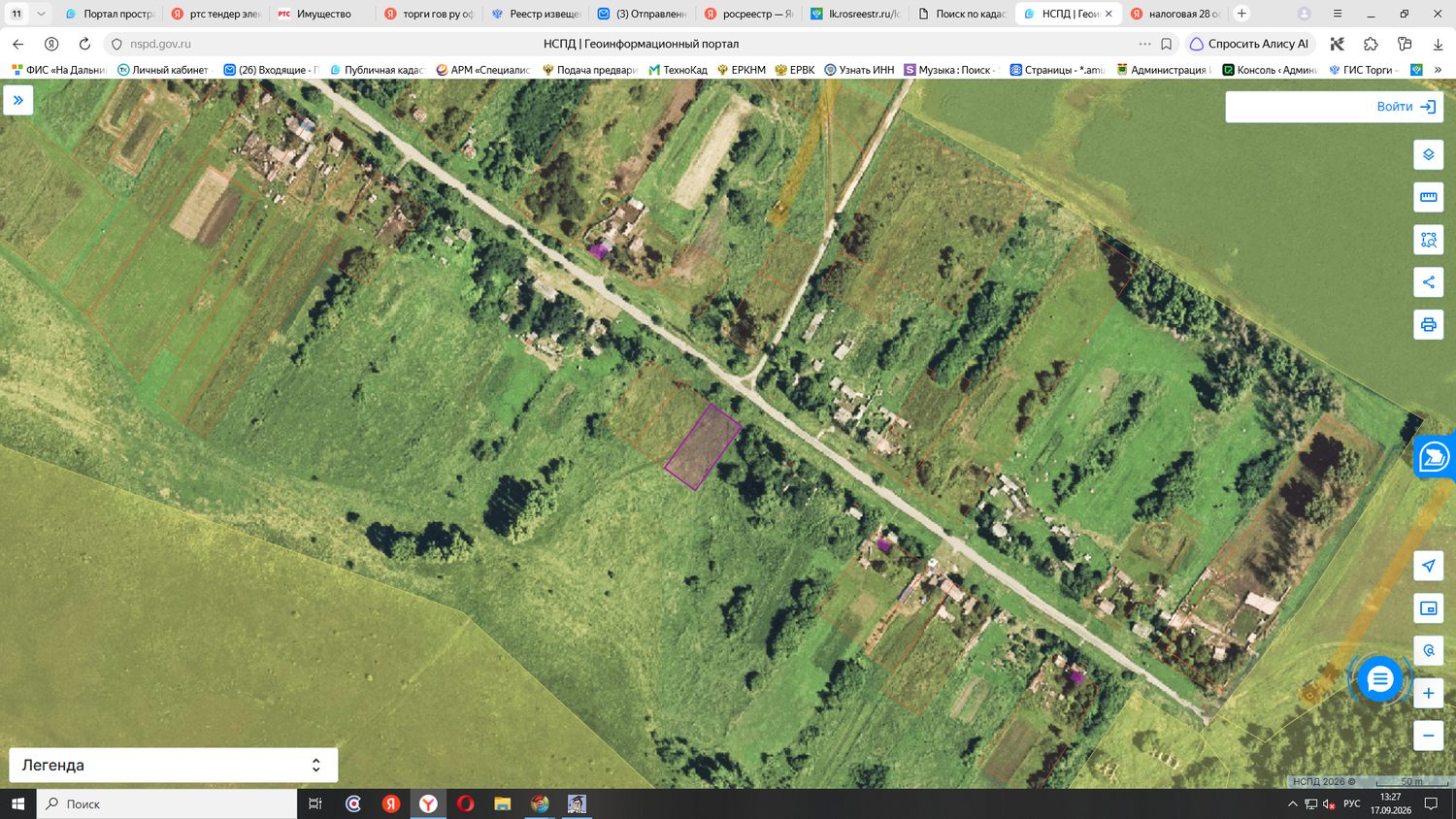Close the НСПД tab
The height and width of the screenshot is (819, 1456).
pos(1109,14)
